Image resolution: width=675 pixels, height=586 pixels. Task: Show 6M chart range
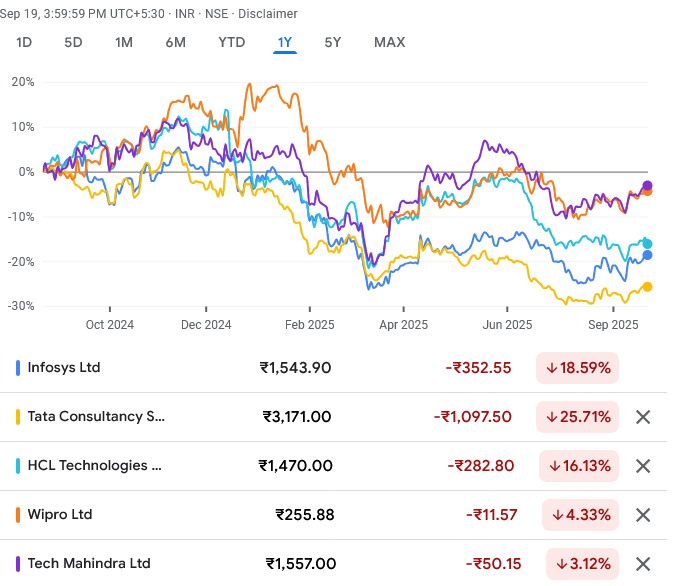coord(176,42)
